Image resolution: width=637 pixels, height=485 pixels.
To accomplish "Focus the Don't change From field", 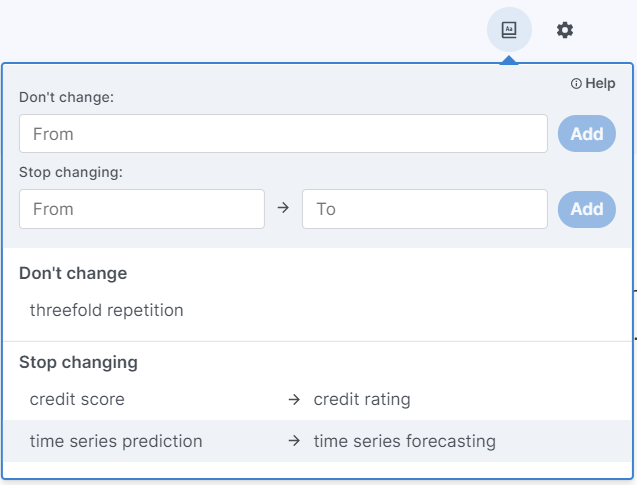I will pyautogui.click(x=283, y=134).
